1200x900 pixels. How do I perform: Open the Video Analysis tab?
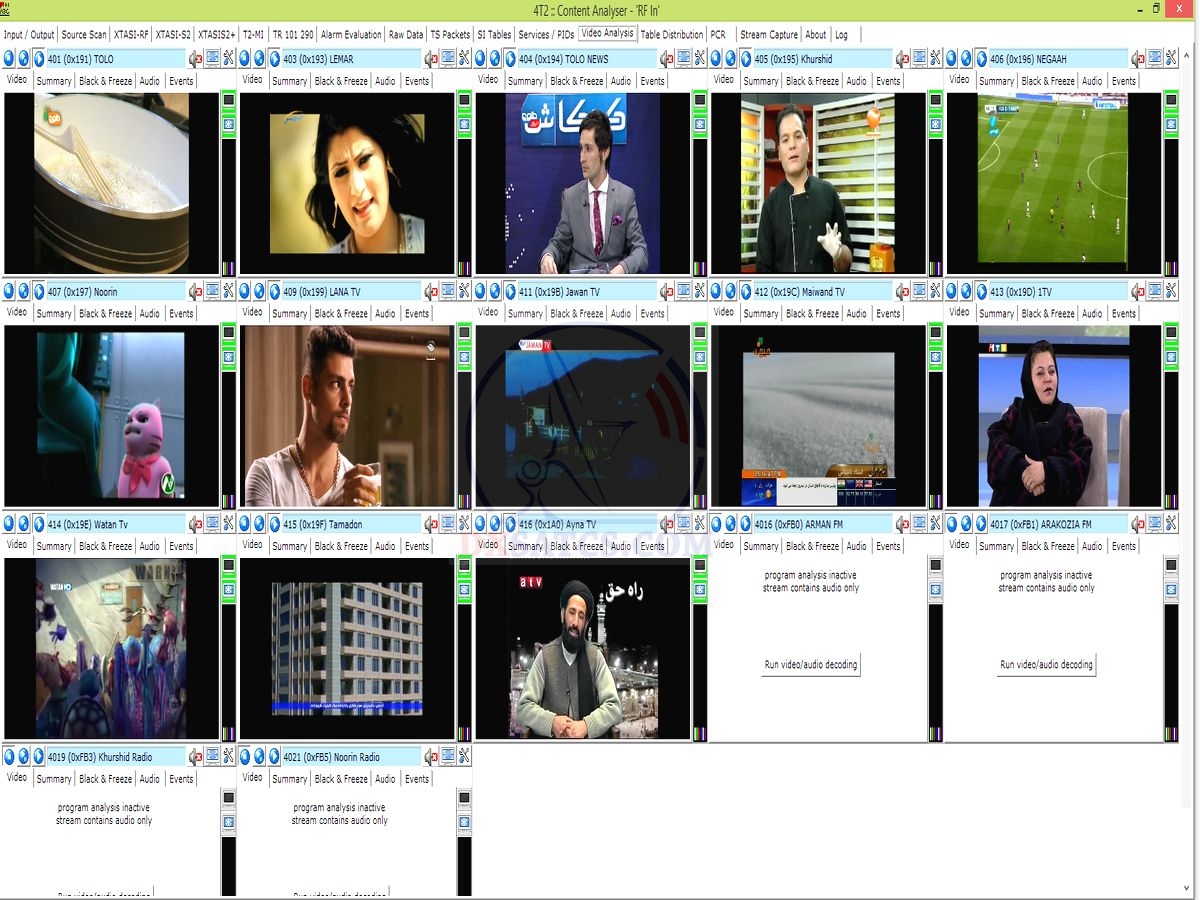click(607, 33)
